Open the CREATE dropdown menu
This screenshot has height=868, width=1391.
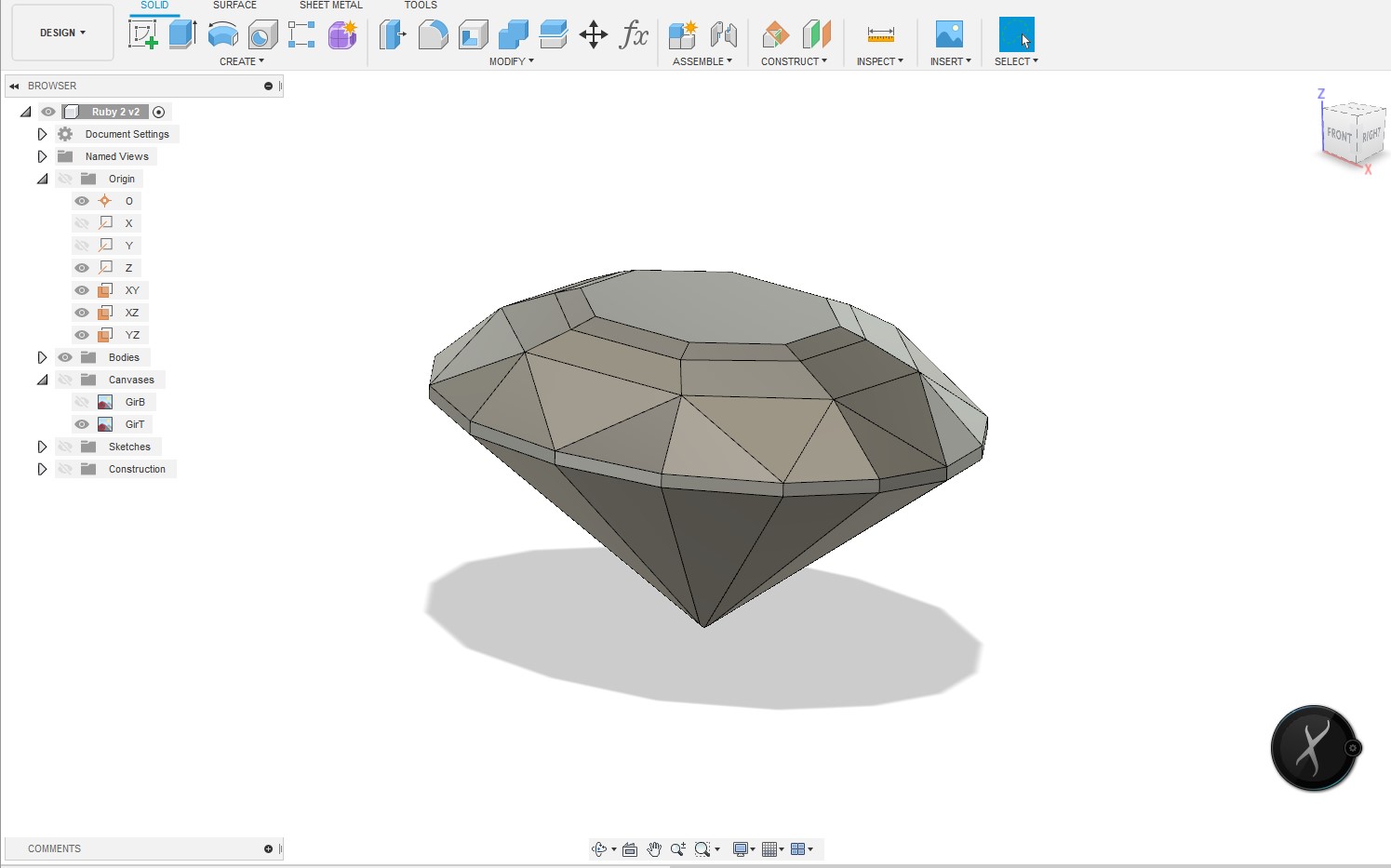point(242,61)
